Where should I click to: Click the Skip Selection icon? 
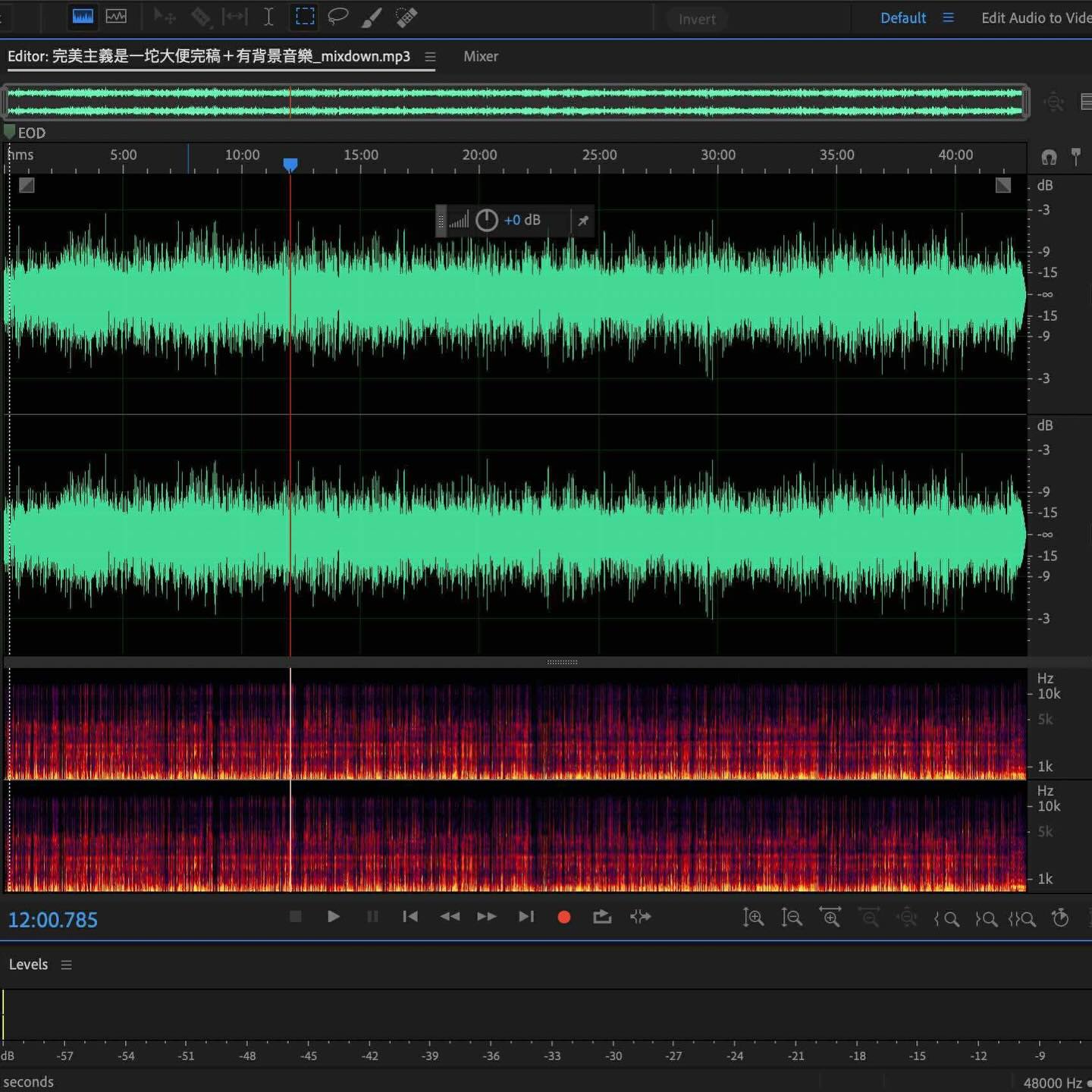(641, 917)
